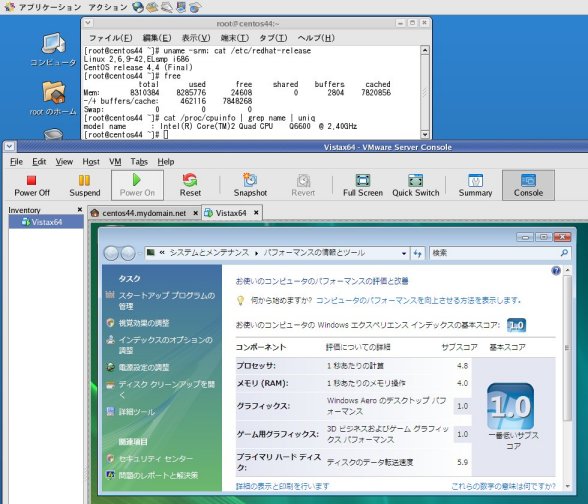This screenshot has height=504, width=588.
Task: Open the View menu in VMware console
Action: point(64,162)
